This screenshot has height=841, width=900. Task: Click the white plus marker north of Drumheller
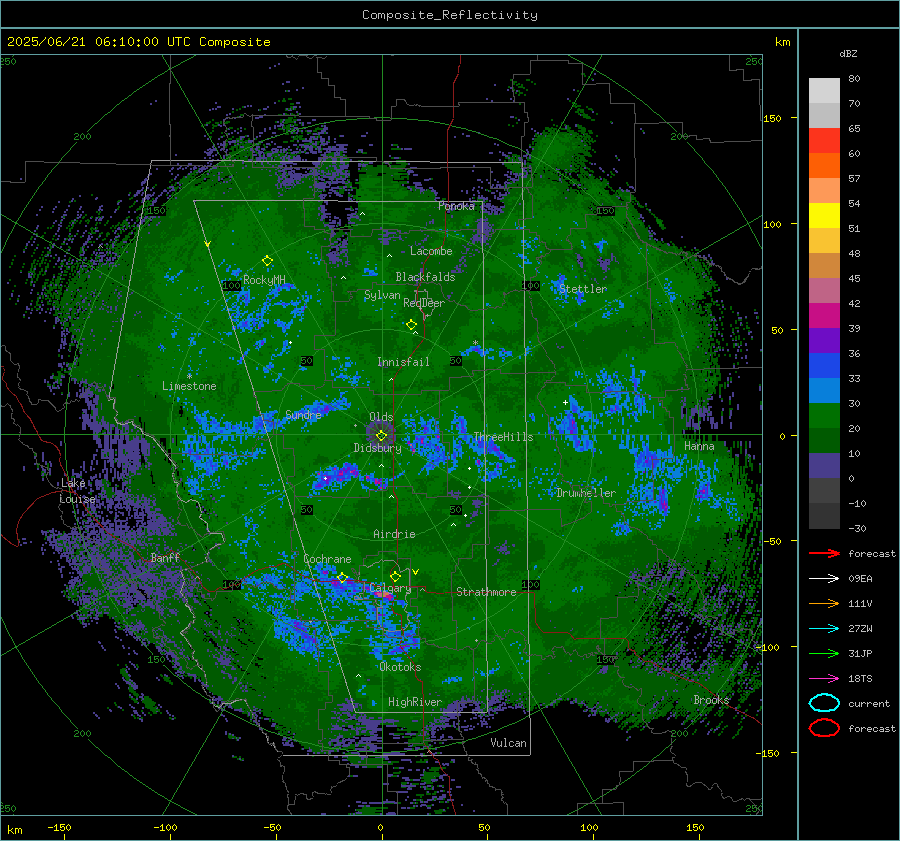(x=565, y=402)
